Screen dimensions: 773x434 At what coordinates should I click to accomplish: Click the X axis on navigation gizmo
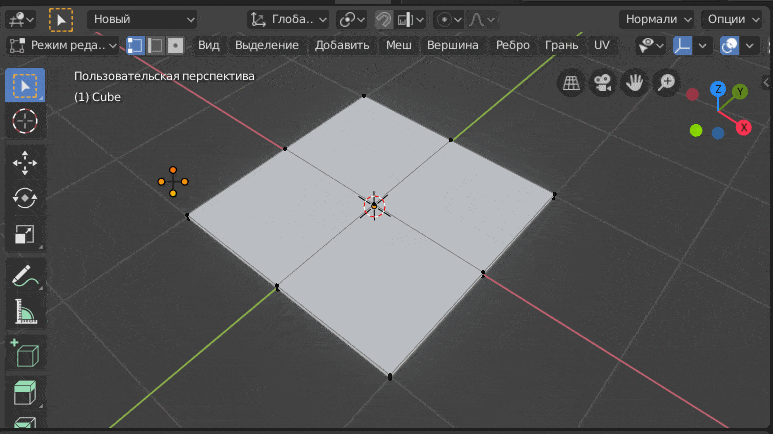coord(743,128)
